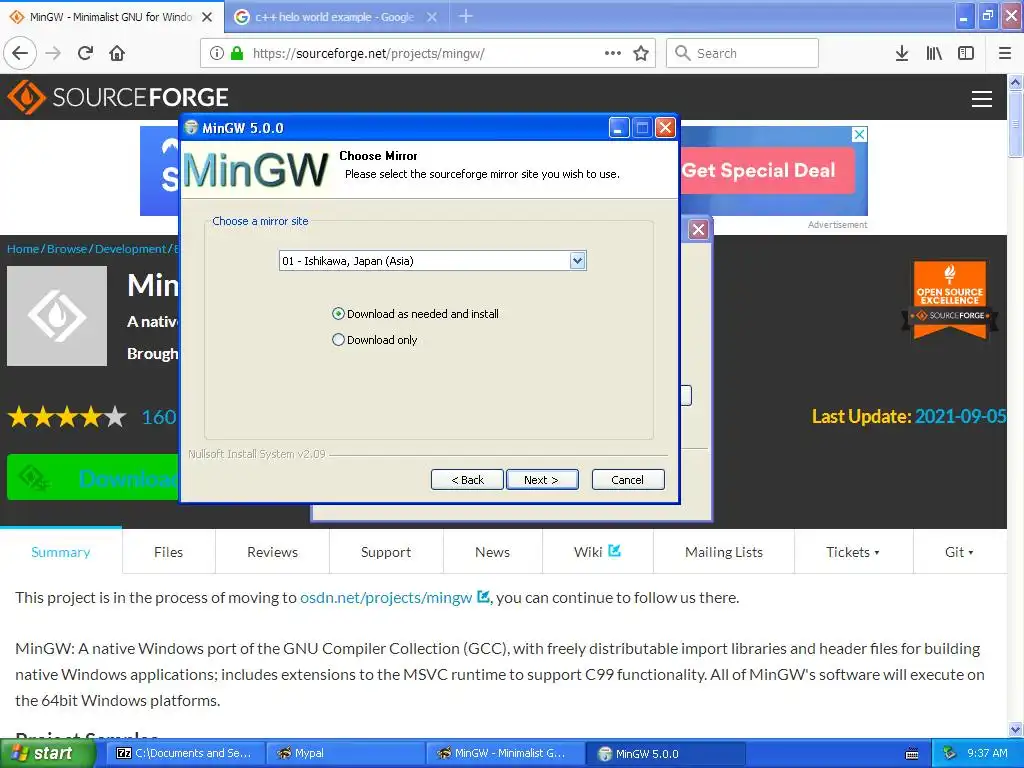Screen dimensions: 1024x768
Task: Switch to MinGW 5.0.0 installer taskbar item
Action: point(664,754)
